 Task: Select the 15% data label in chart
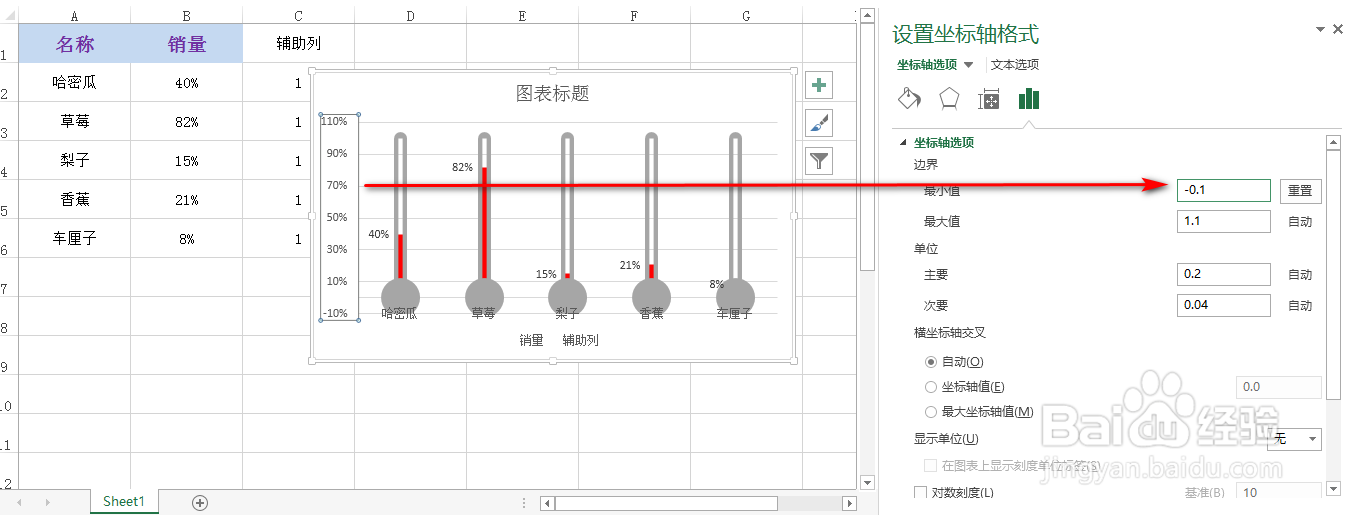pos(546,274)
